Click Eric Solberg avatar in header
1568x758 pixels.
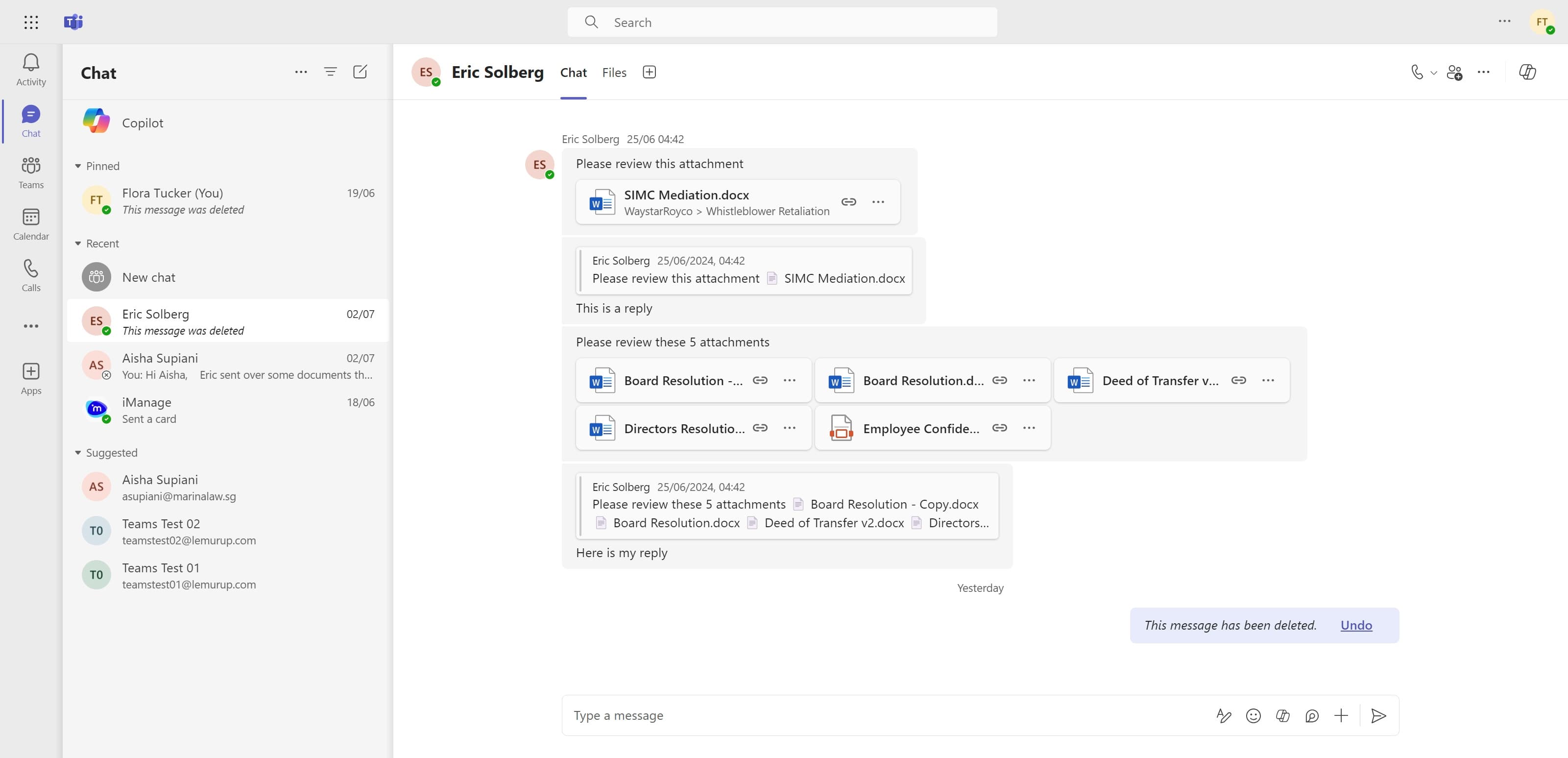[x=426, y=72]
